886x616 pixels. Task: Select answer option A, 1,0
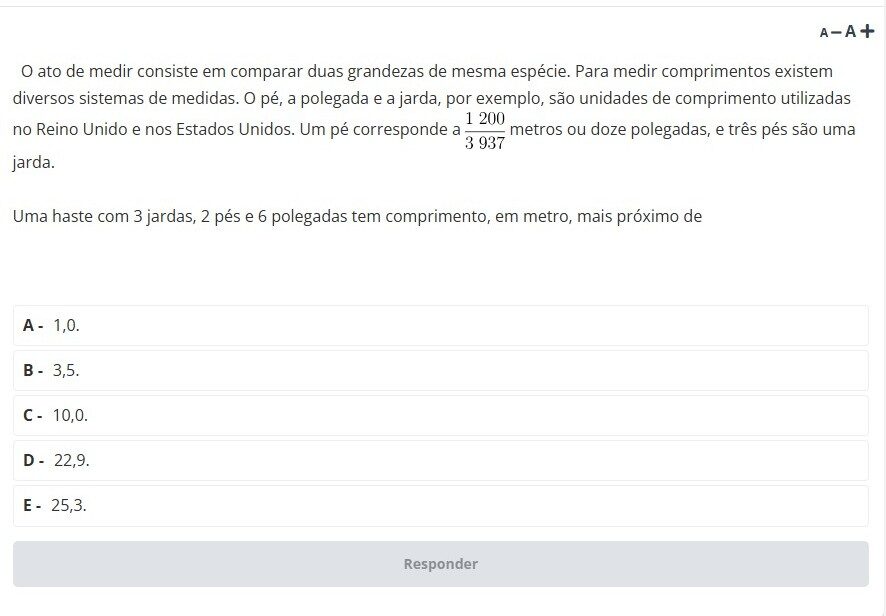440,325
